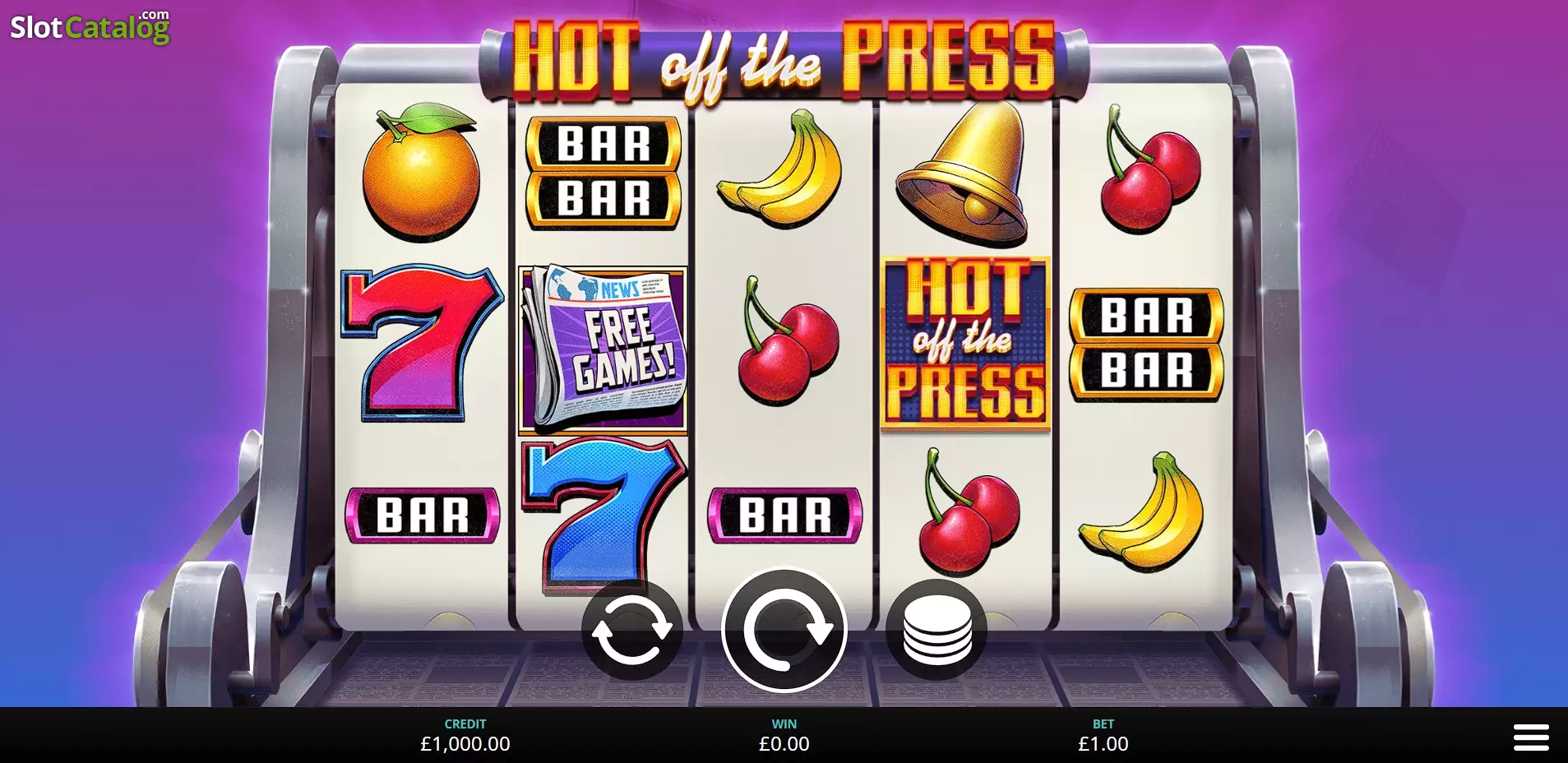Image resolution: width=1568 pixels, height=763 pixels.
Task: Click the cherries in the top-right reel
Action: (1149, 169)
